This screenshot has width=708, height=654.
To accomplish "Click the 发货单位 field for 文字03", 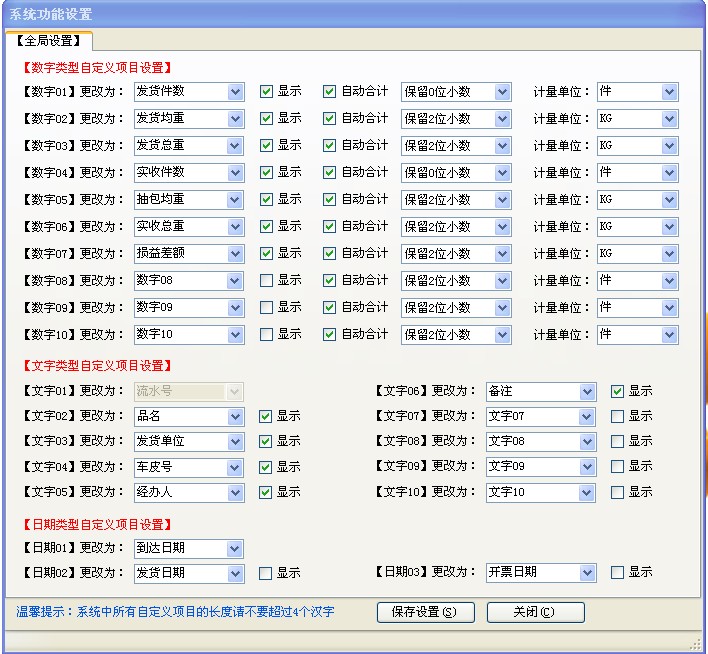I will pos(180,442).
